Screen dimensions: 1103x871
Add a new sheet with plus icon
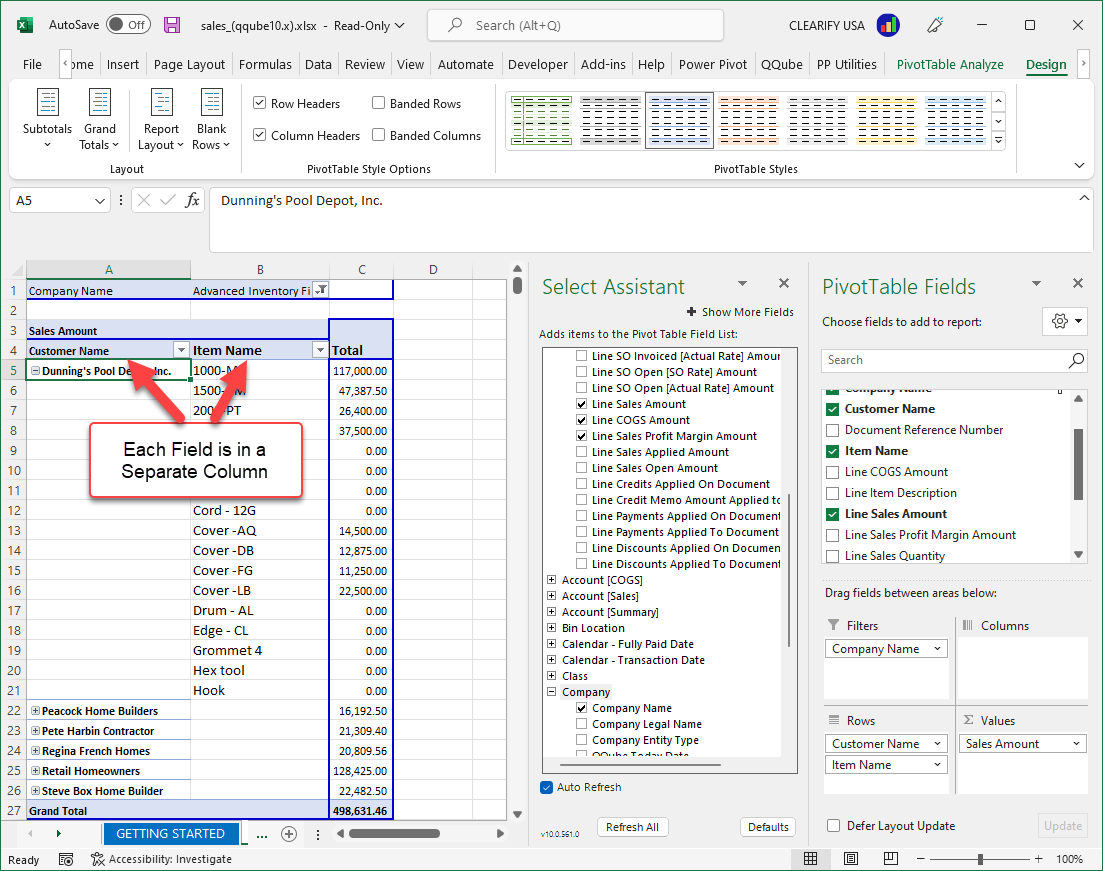coord(288,834)
